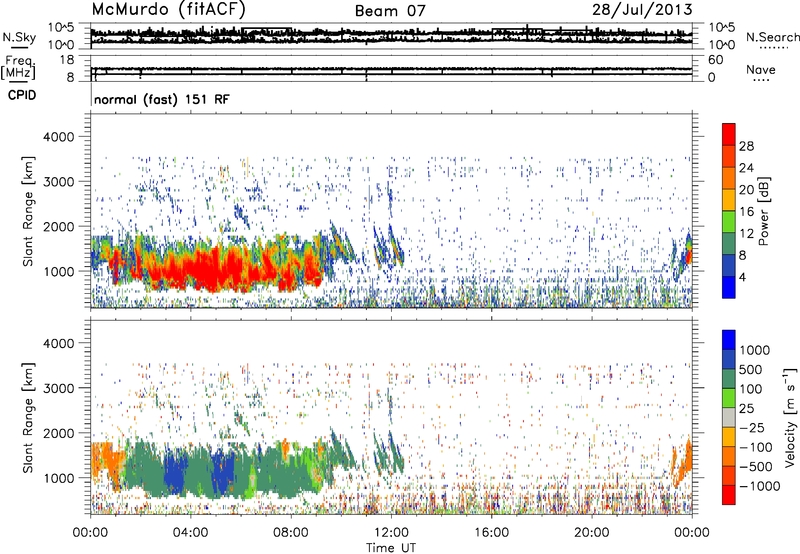
Task: Click the '04:00' time tick label
Action: [190, 533]
